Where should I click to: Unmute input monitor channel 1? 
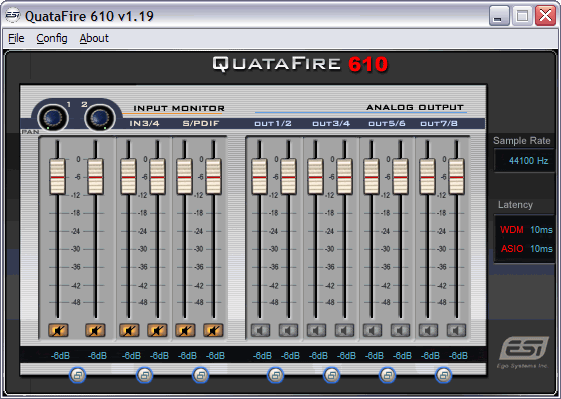[x=58, y=330]
